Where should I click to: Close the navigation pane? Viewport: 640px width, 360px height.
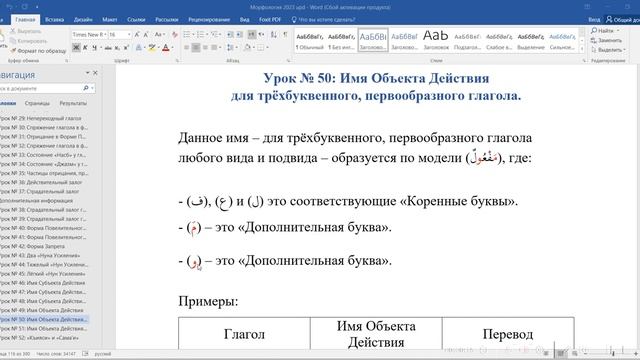point(96,73)
